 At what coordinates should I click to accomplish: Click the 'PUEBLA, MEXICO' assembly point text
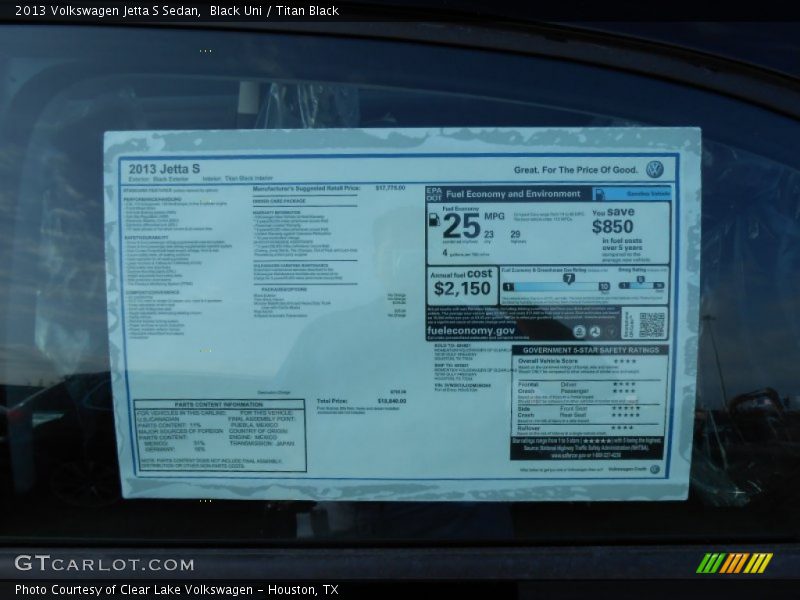pyautogui.click(x=254, y=425)
